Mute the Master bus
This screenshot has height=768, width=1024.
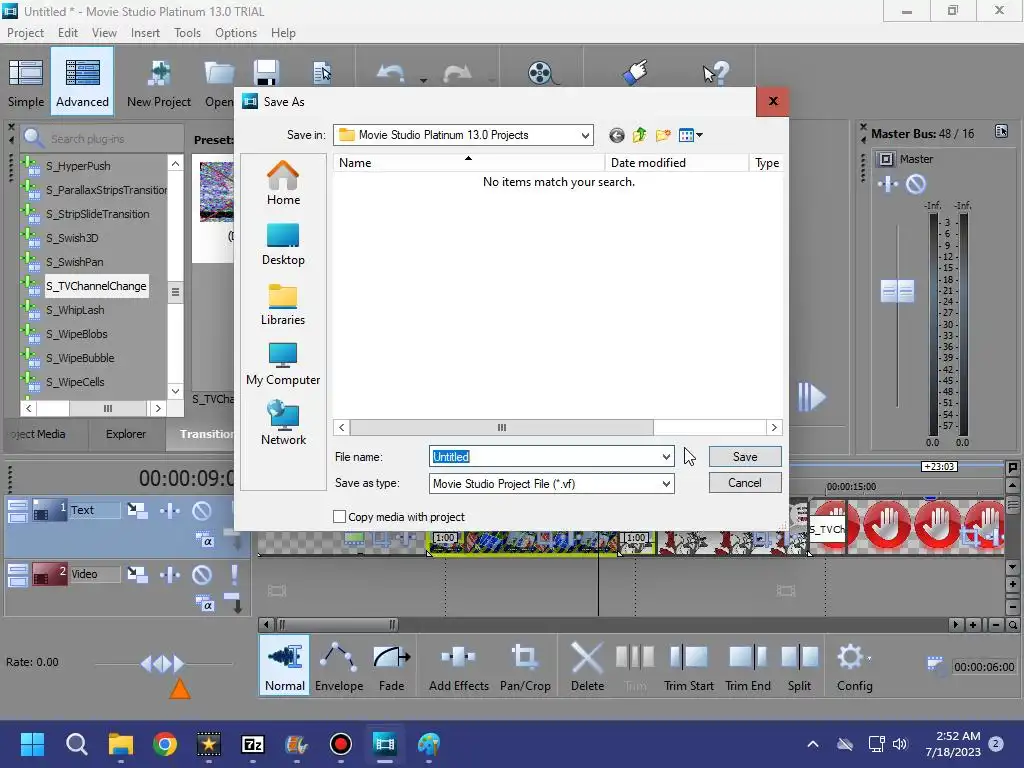pos(916,184)
